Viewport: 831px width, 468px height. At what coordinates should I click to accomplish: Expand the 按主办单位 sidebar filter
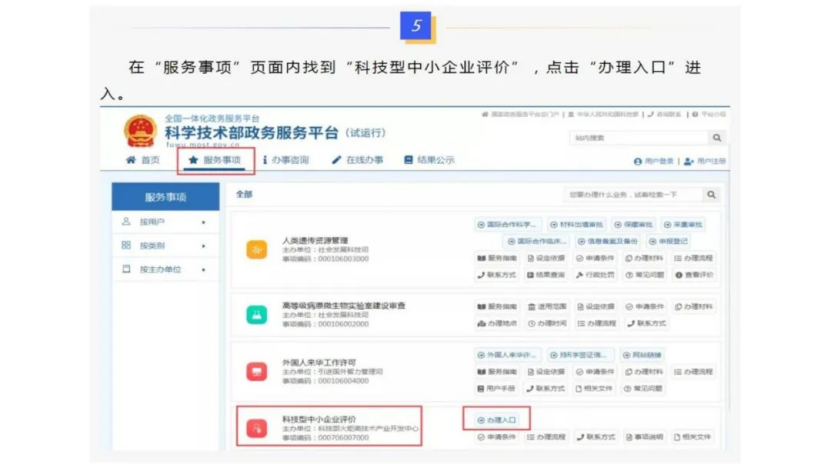(x=165, y=269)
